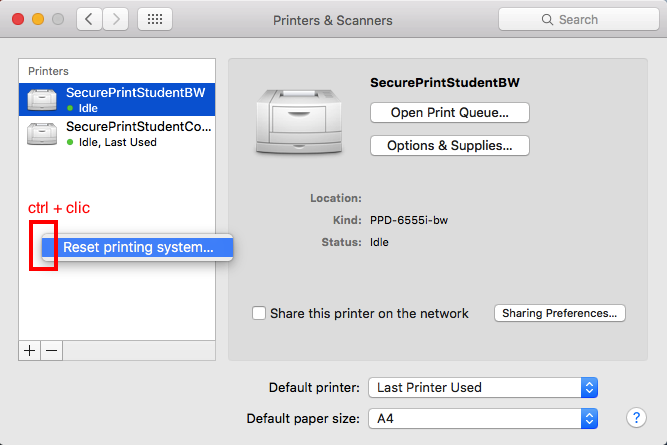Choose Reset printing system from context menu
The width and height of the screenshot is (667, 445).
(138, 247)
